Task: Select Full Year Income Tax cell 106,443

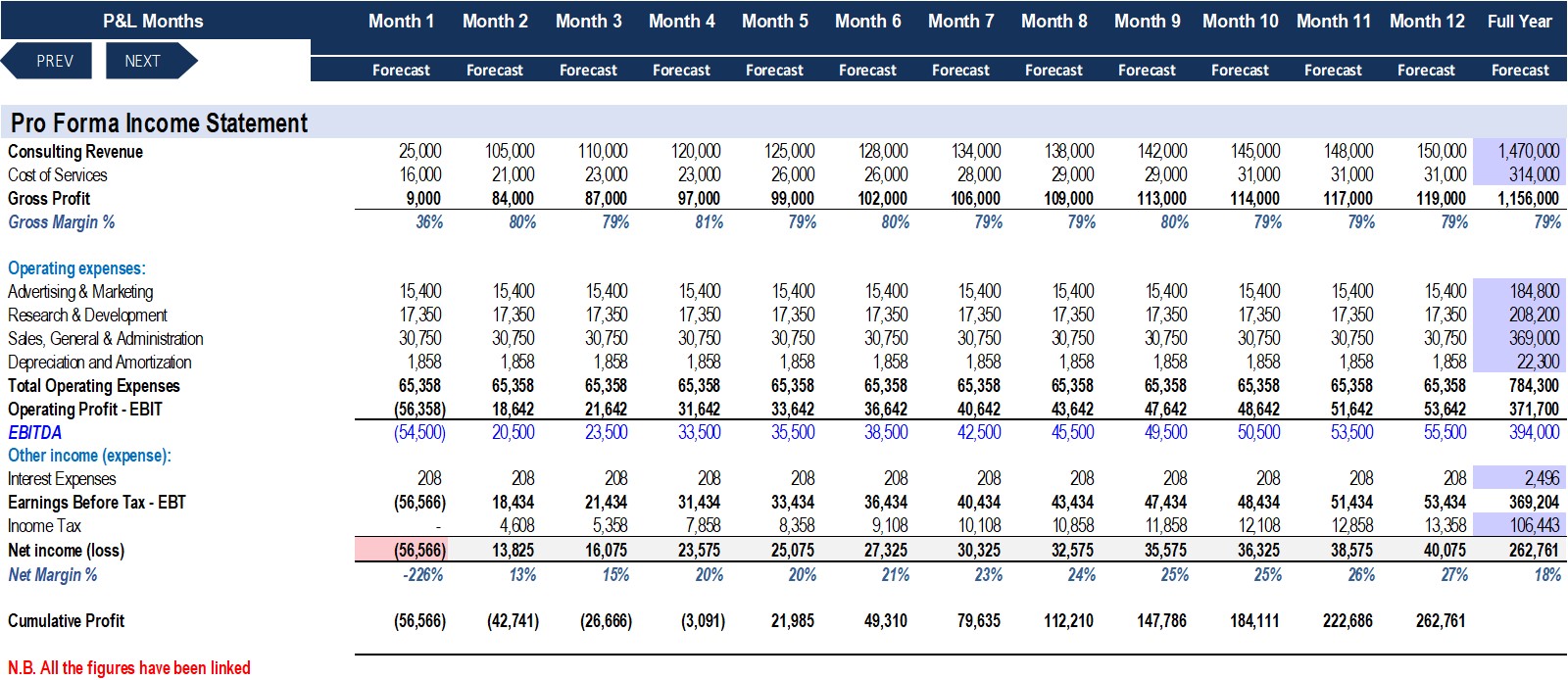Action: click(1521, 525)
